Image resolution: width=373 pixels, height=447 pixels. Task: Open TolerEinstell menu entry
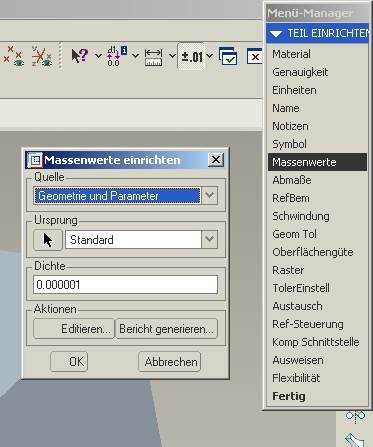317,288
